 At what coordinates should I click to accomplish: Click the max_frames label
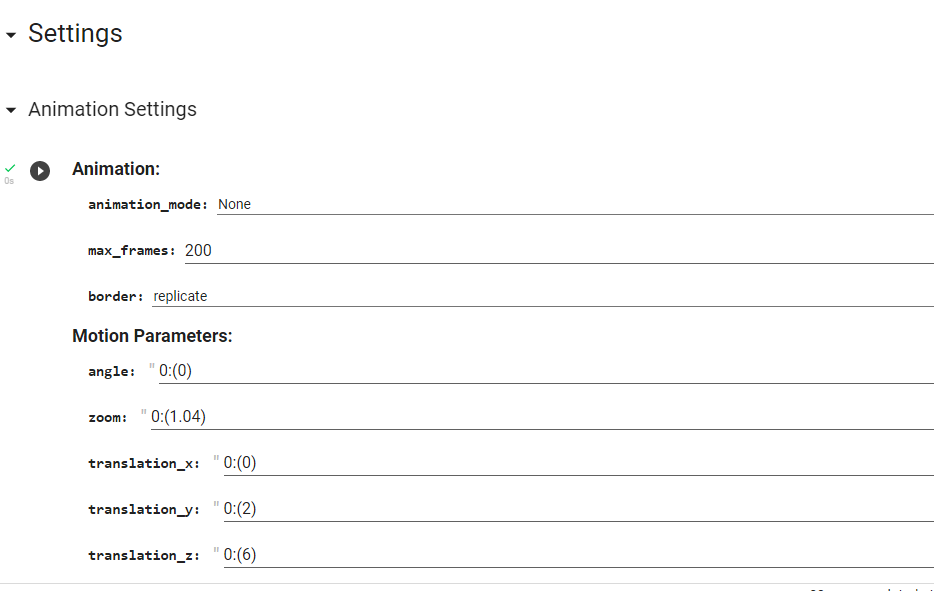[132, 251]
